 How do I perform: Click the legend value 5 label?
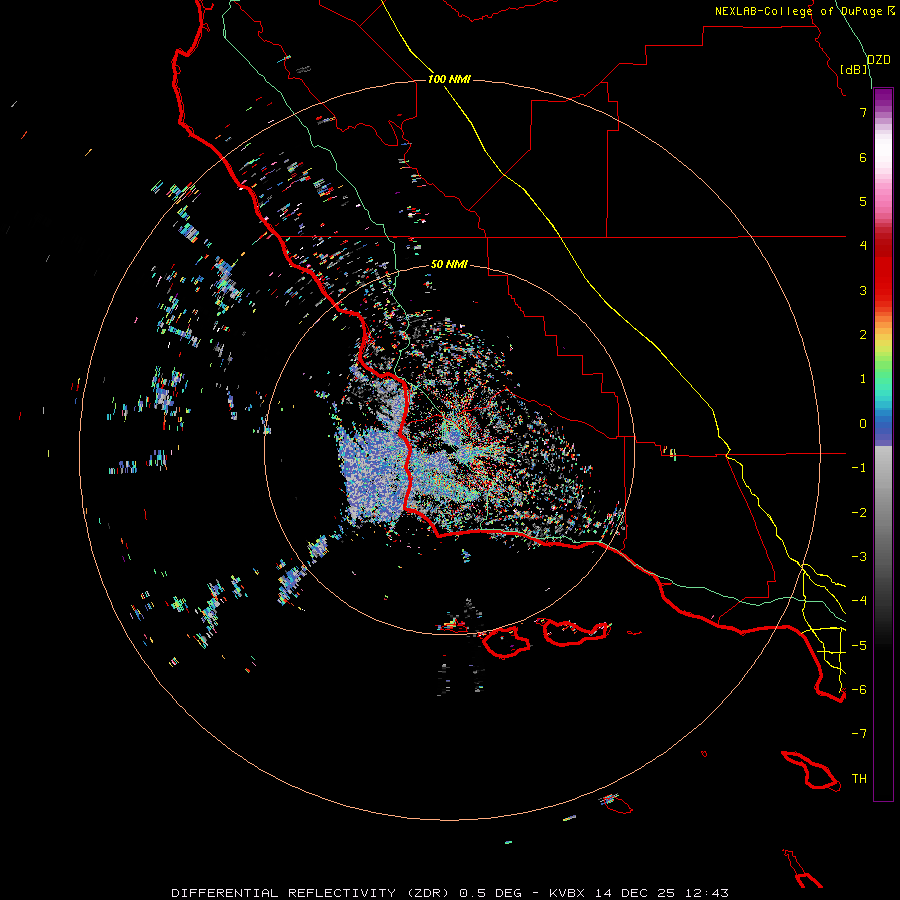[863, 201]
